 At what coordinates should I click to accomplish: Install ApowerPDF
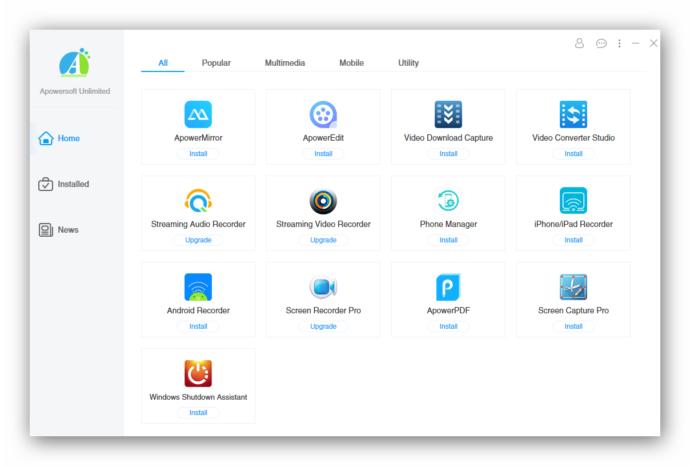click(x=448, y=326)
